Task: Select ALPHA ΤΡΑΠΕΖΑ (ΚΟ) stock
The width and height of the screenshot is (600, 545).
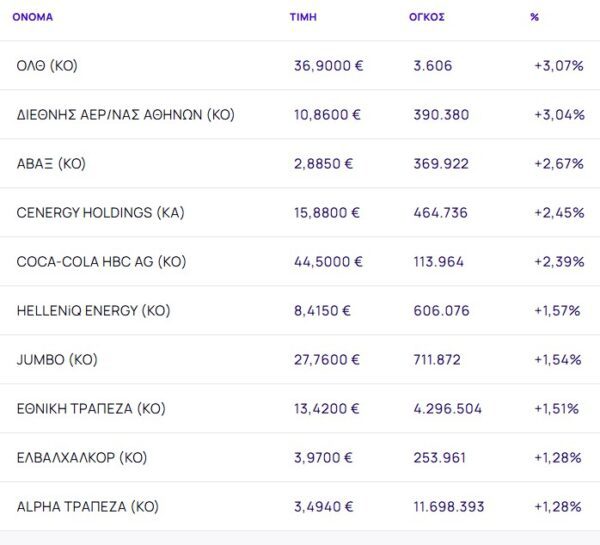Action: click(87, 507)
